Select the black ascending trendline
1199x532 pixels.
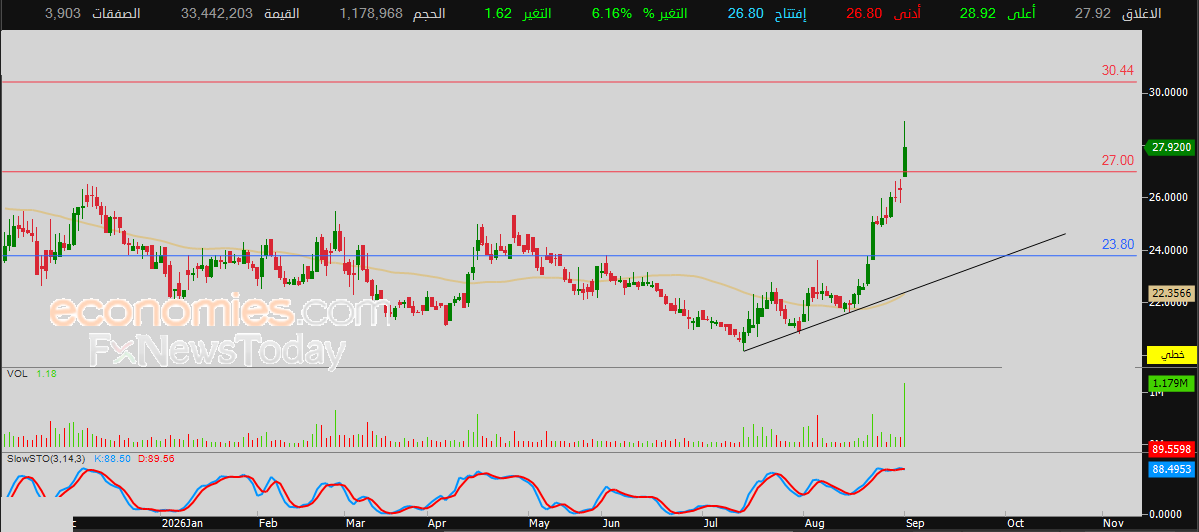pyautogui.click(x=904, y=292)
